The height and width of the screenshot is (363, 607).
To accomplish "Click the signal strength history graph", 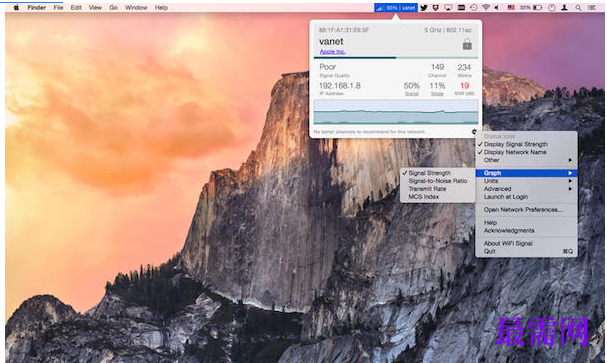I will point(396,112).
